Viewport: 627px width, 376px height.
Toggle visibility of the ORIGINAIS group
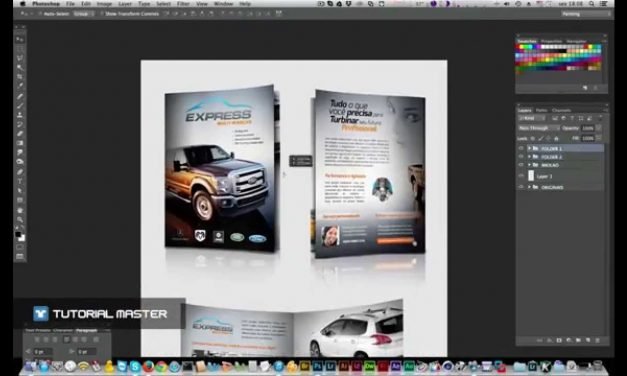pos(521,187)
